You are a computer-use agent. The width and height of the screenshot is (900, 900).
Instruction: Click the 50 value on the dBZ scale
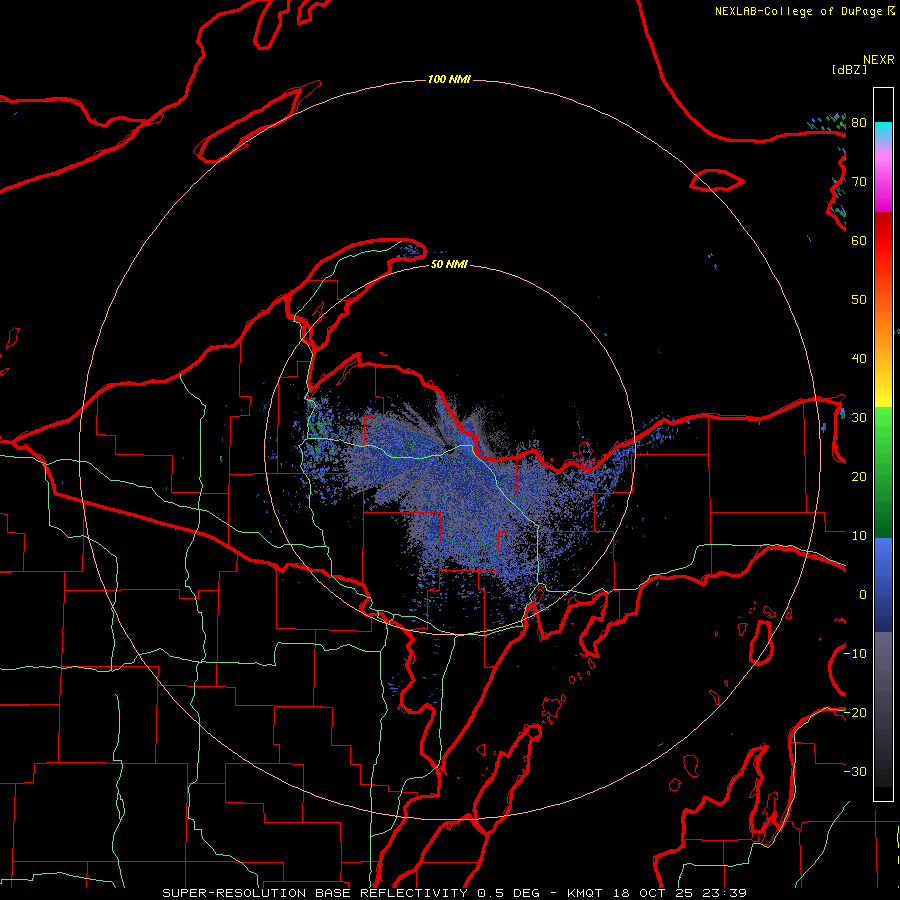point(859,300)
